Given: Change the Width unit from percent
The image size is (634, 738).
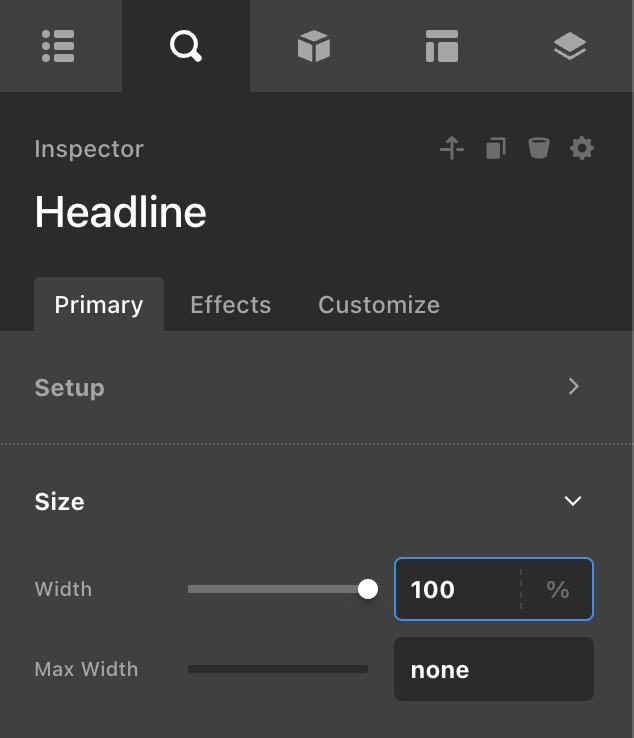Looking at the screenshot, I should coord(558,589).
